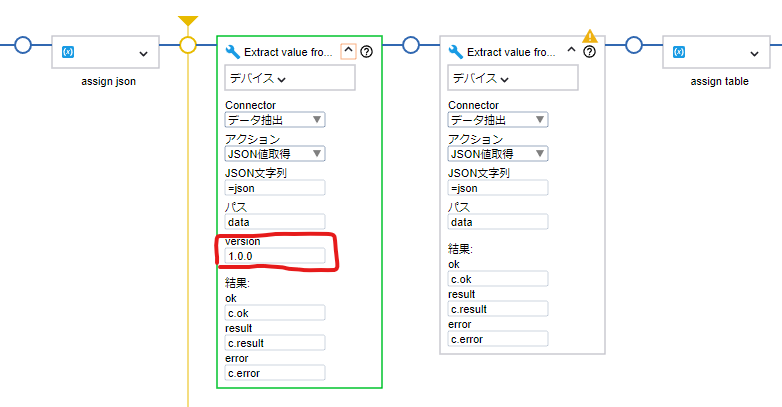This screenshot has width=782, height=407.
Task: Click c.result field in warning-flagged node
Action: click(498, 309)
